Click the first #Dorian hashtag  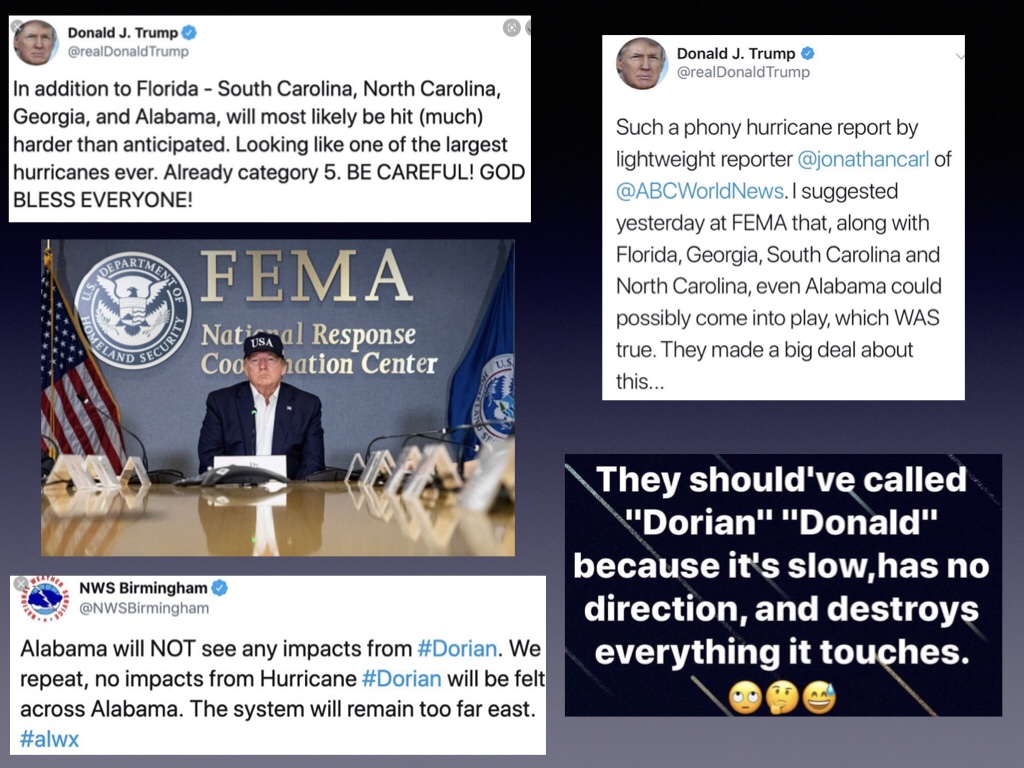(457, 648)
